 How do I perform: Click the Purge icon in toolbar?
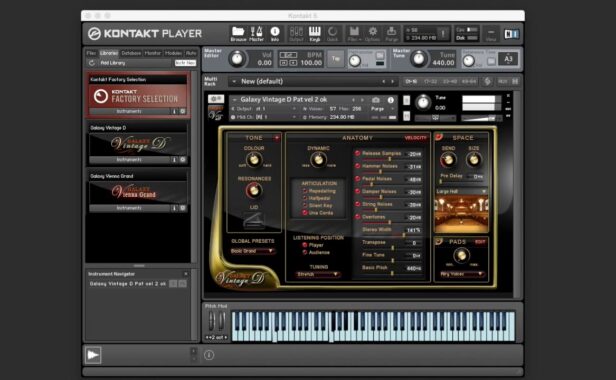point(391,32)
